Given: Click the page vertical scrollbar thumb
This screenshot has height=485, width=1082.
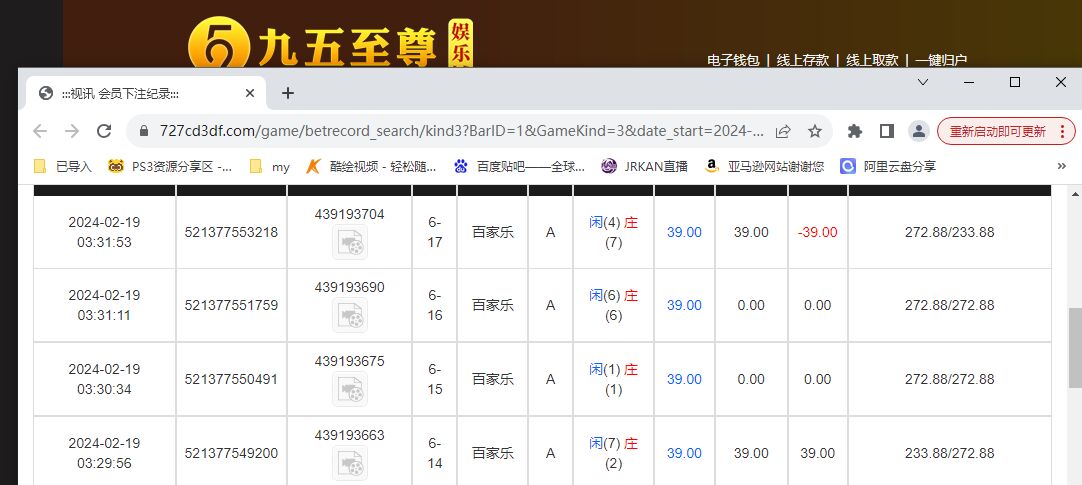Looking at the screenshot, I should pyautogui.click(x=1074, y=347).
